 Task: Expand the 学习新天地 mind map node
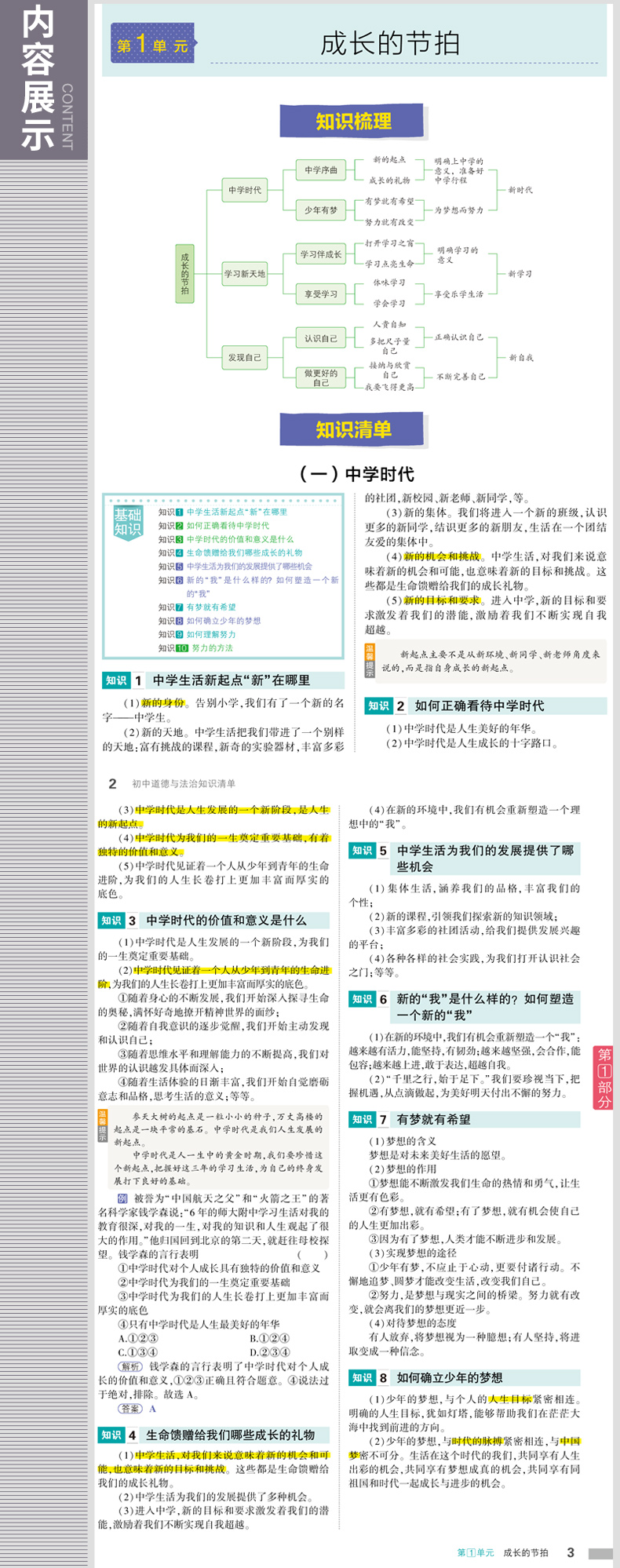click(245, 274)
